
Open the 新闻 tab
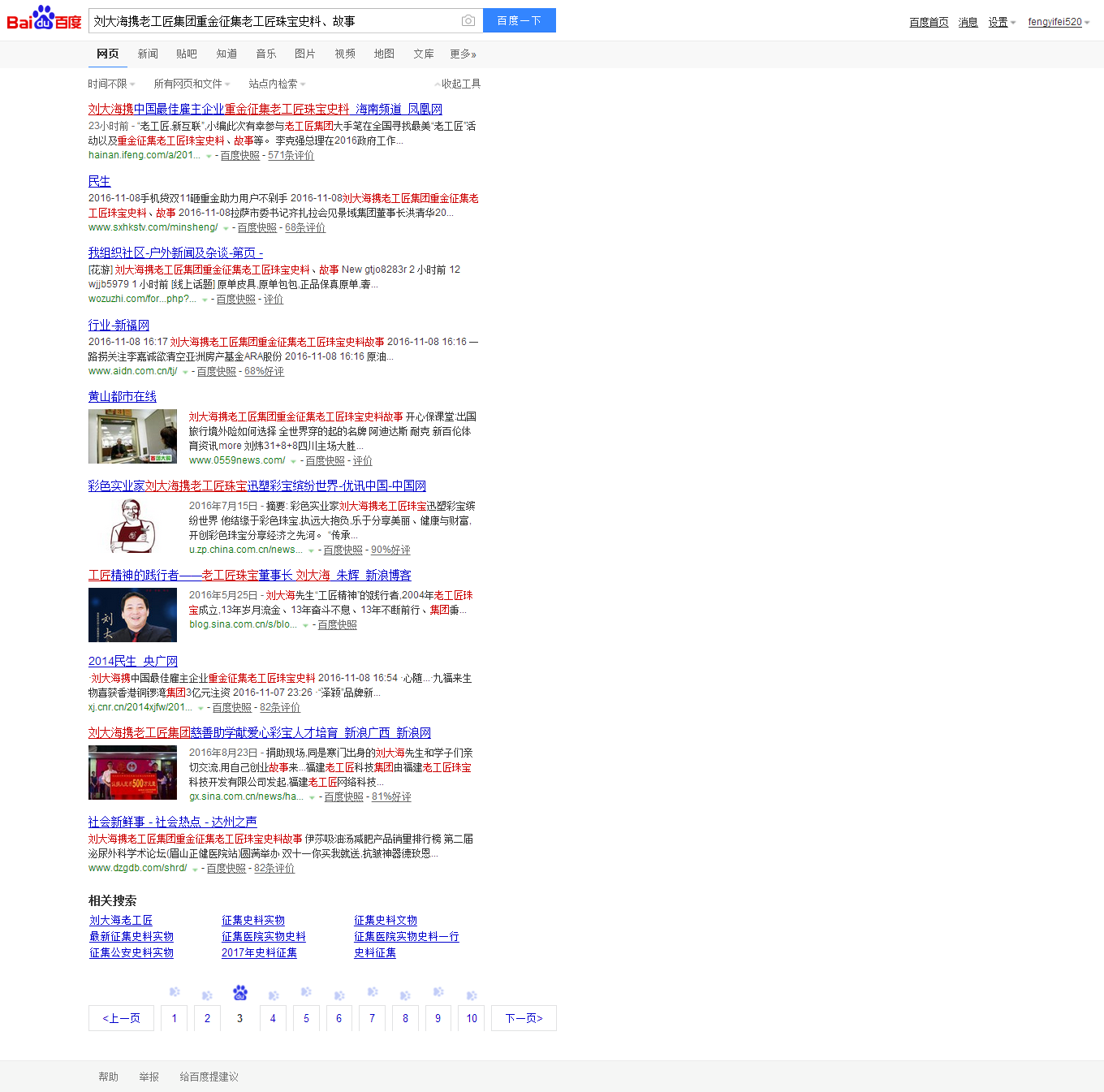[x=148, y=54]
